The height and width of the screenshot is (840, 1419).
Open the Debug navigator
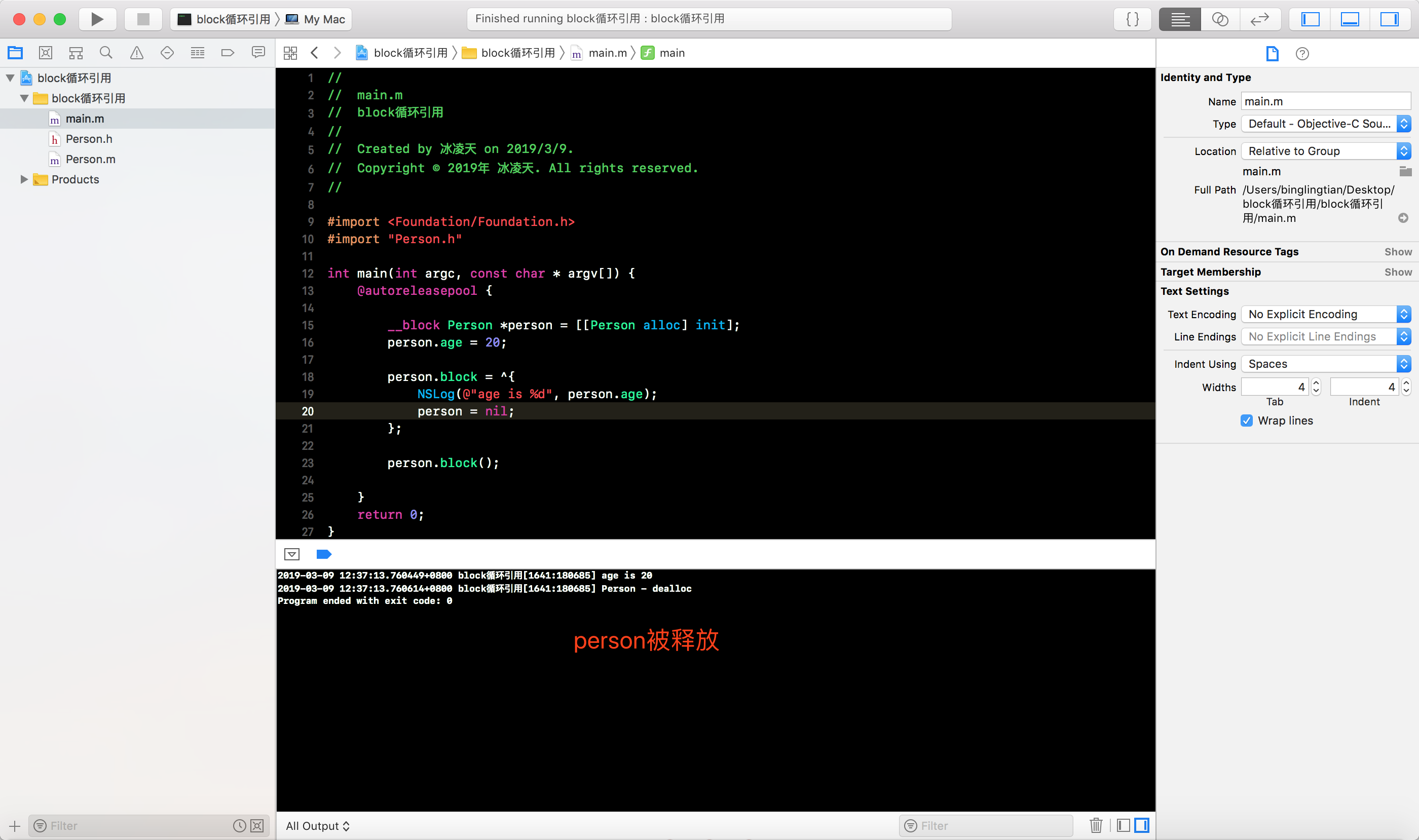point(198,53)
